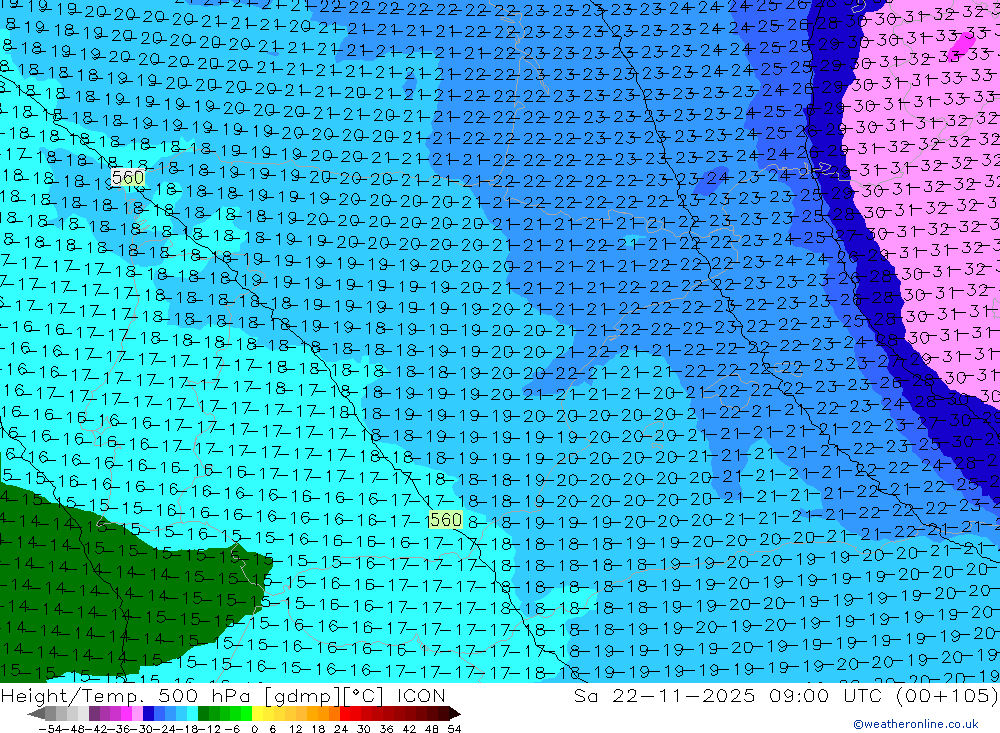Click the '54' label at the scale's end
The width and height of the screenshot is (1000, 733).
click(454, 729)
